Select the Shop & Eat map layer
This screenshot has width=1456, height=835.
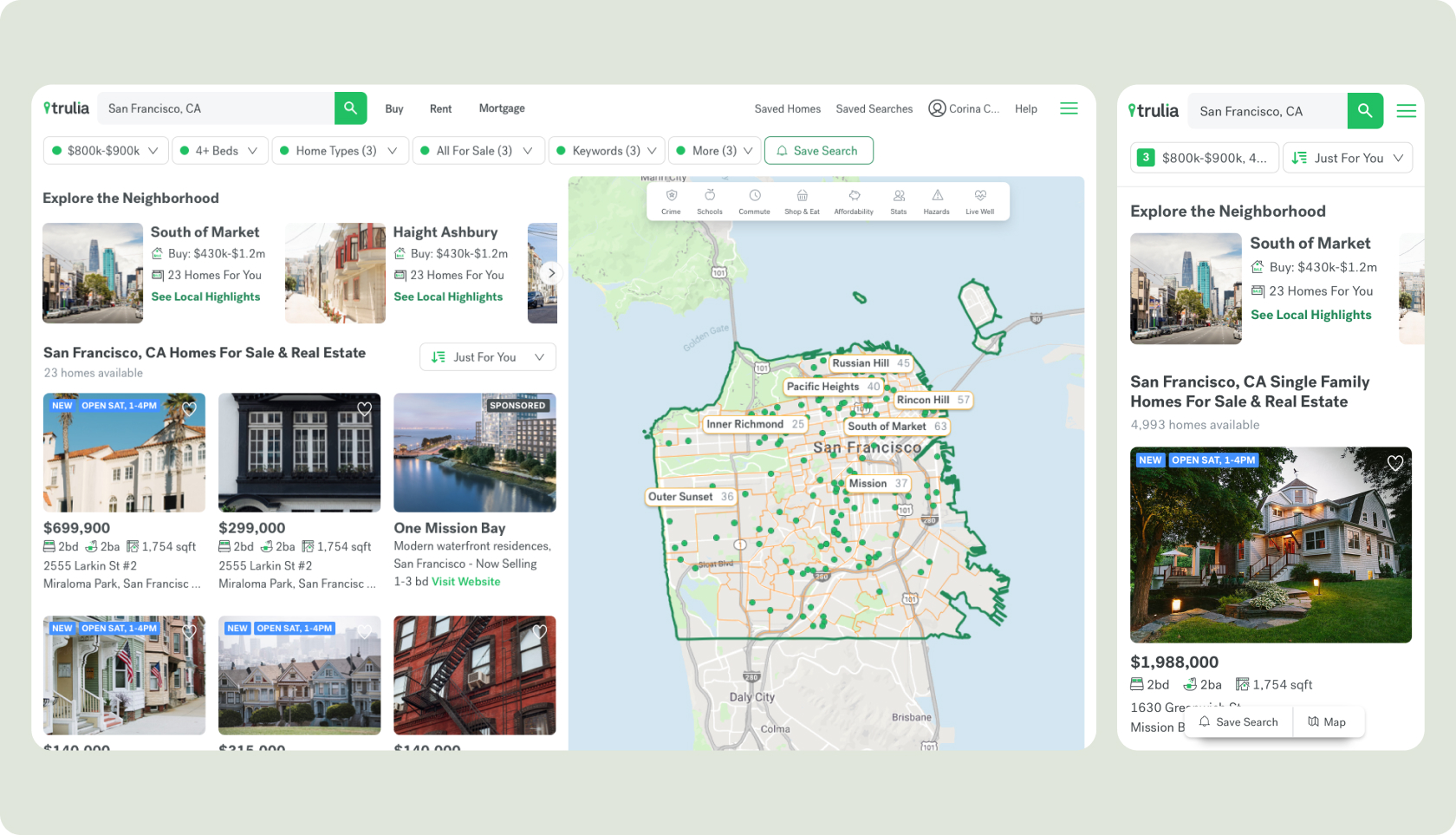tap(802, 200)
